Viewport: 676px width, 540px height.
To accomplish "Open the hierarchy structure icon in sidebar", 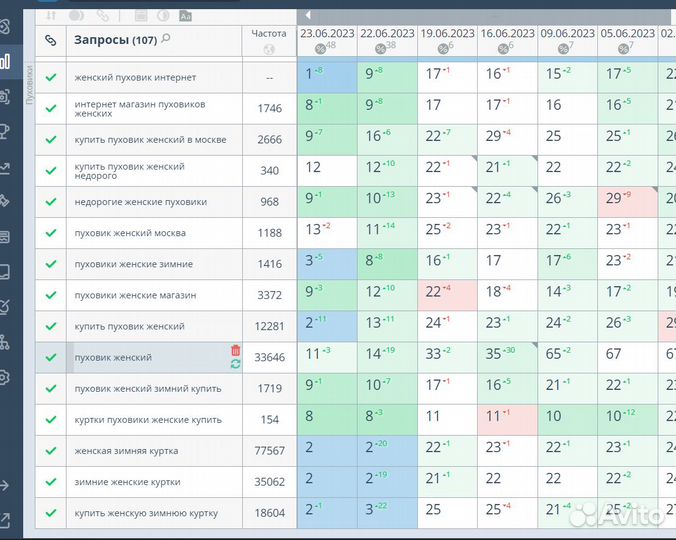I will [5, 342].
